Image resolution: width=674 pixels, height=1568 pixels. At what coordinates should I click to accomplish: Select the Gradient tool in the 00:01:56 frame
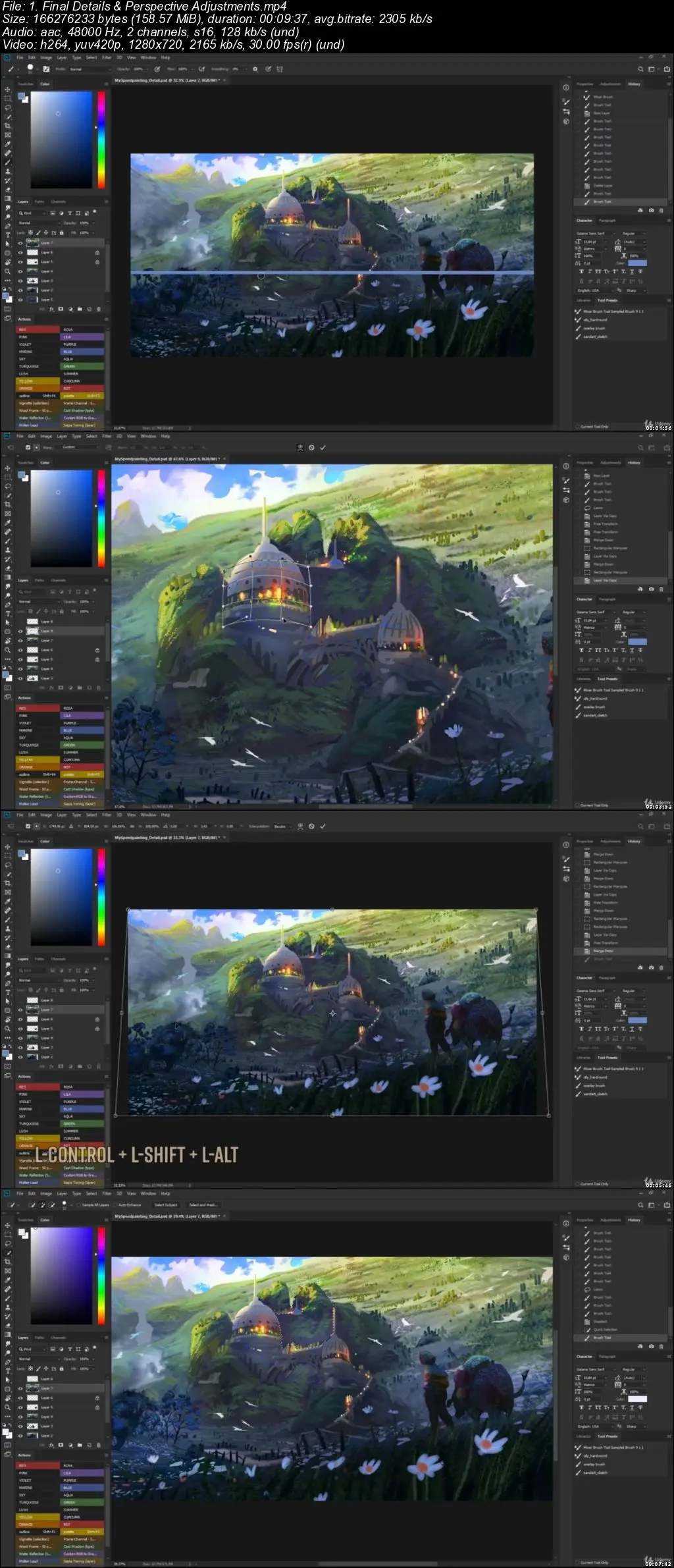point(7,199)
